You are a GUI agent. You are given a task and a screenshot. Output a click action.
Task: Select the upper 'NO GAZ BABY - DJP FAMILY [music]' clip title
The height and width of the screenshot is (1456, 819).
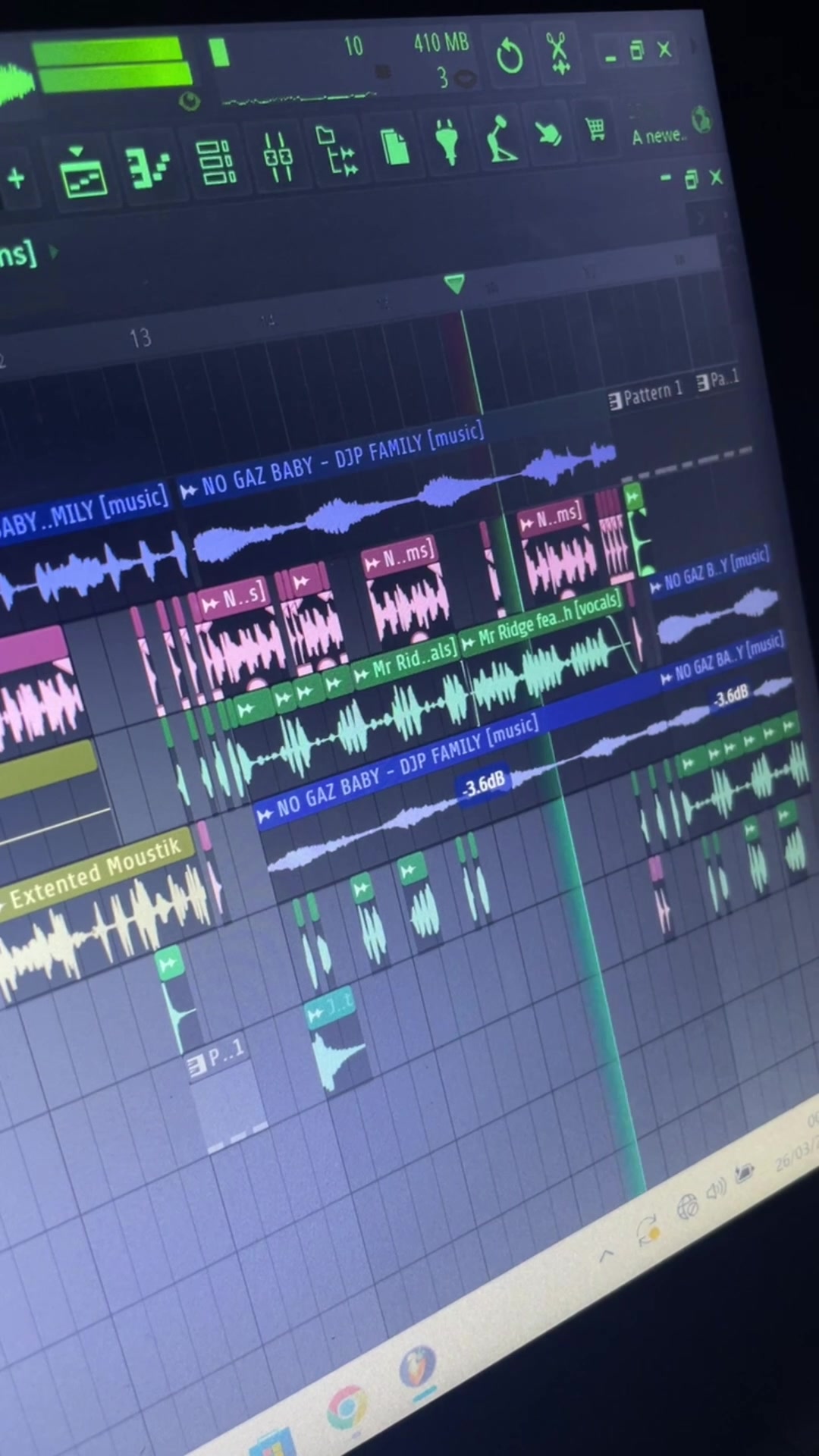(x=343, y=457)
